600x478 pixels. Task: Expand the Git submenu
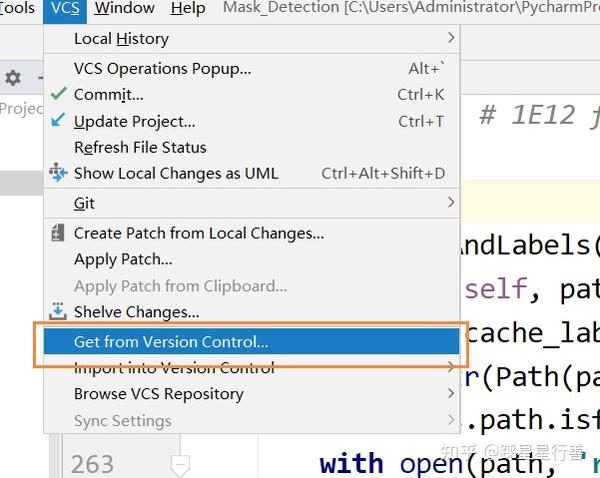pos(451,203)
